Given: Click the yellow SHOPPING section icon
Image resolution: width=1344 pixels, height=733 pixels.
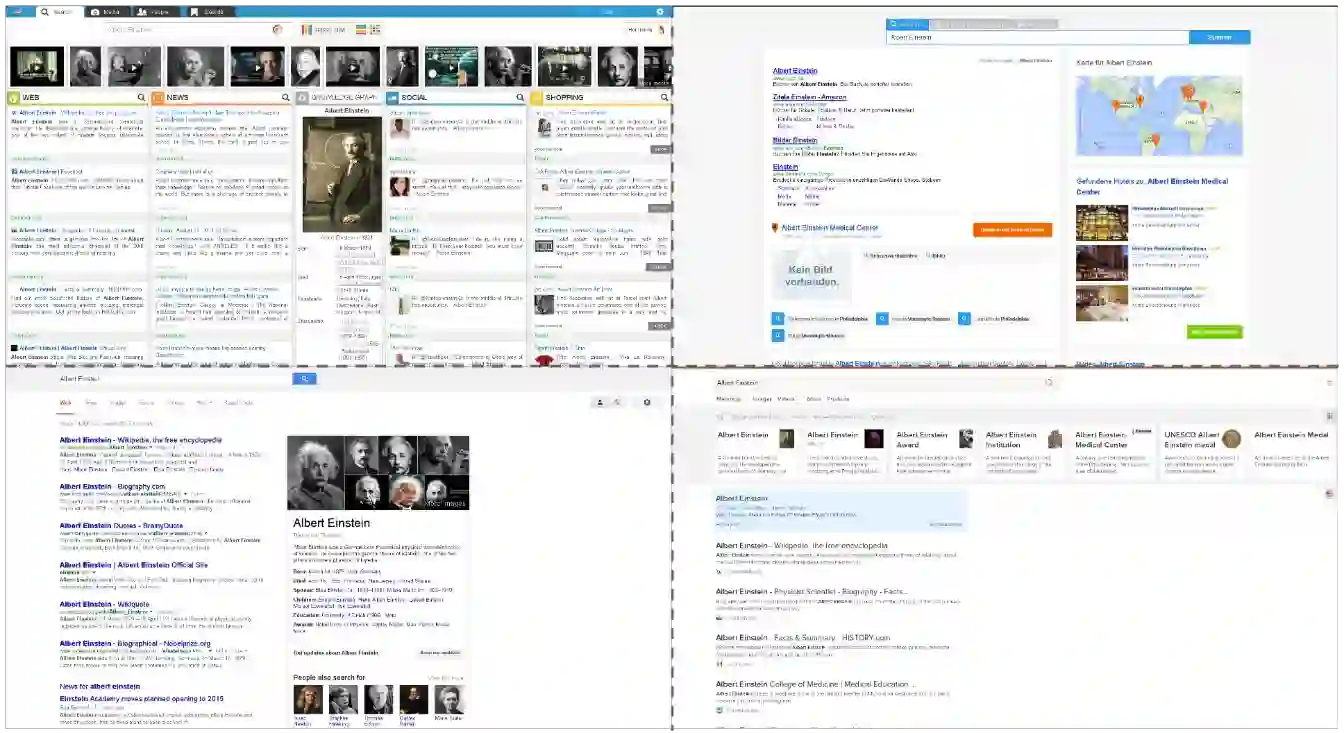Looking at the screenshot, I should pyautogui.click(x=537, y=98).
